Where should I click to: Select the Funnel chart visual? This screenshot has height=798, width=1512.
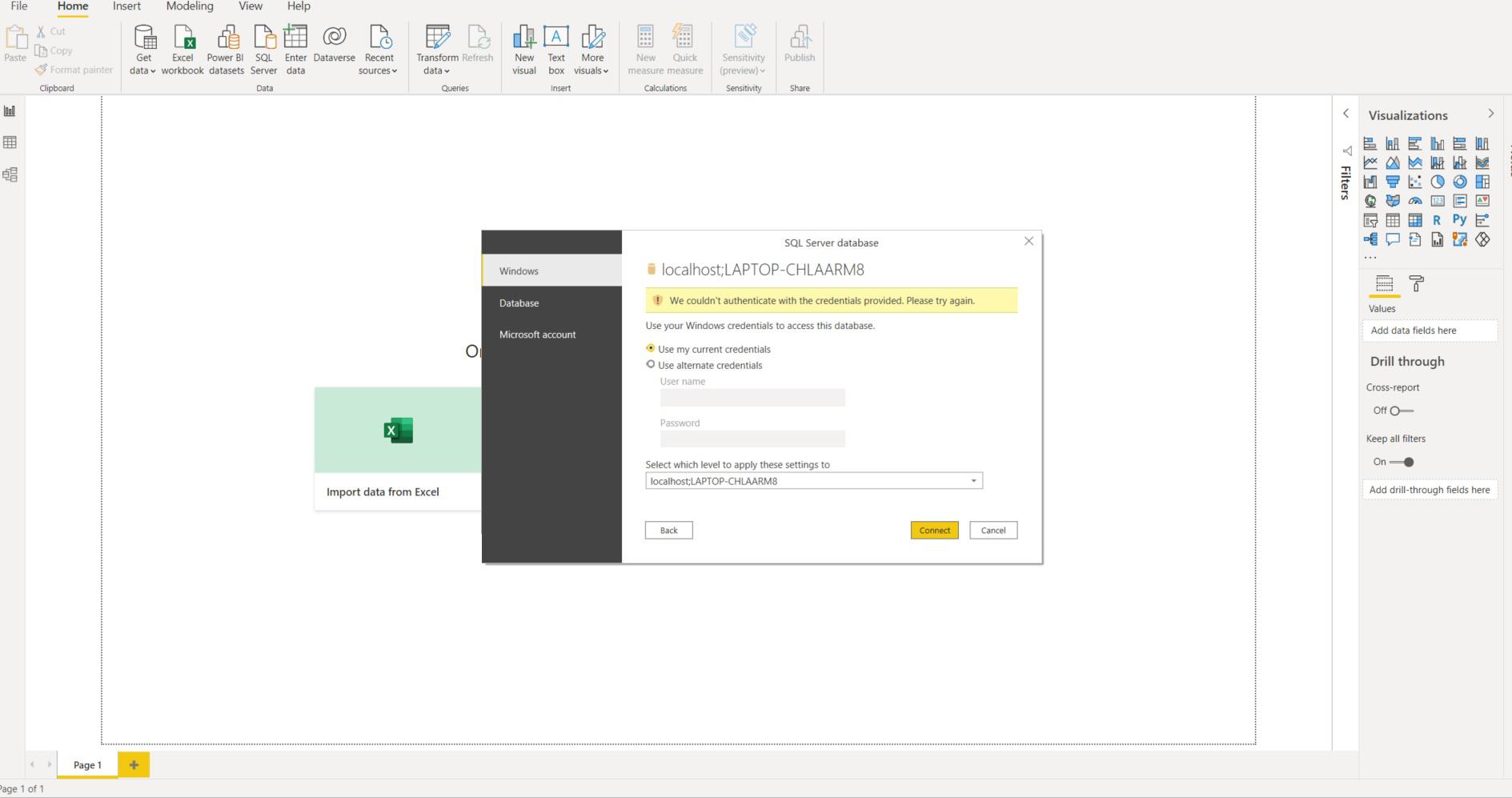click(x=1393, y=182)
